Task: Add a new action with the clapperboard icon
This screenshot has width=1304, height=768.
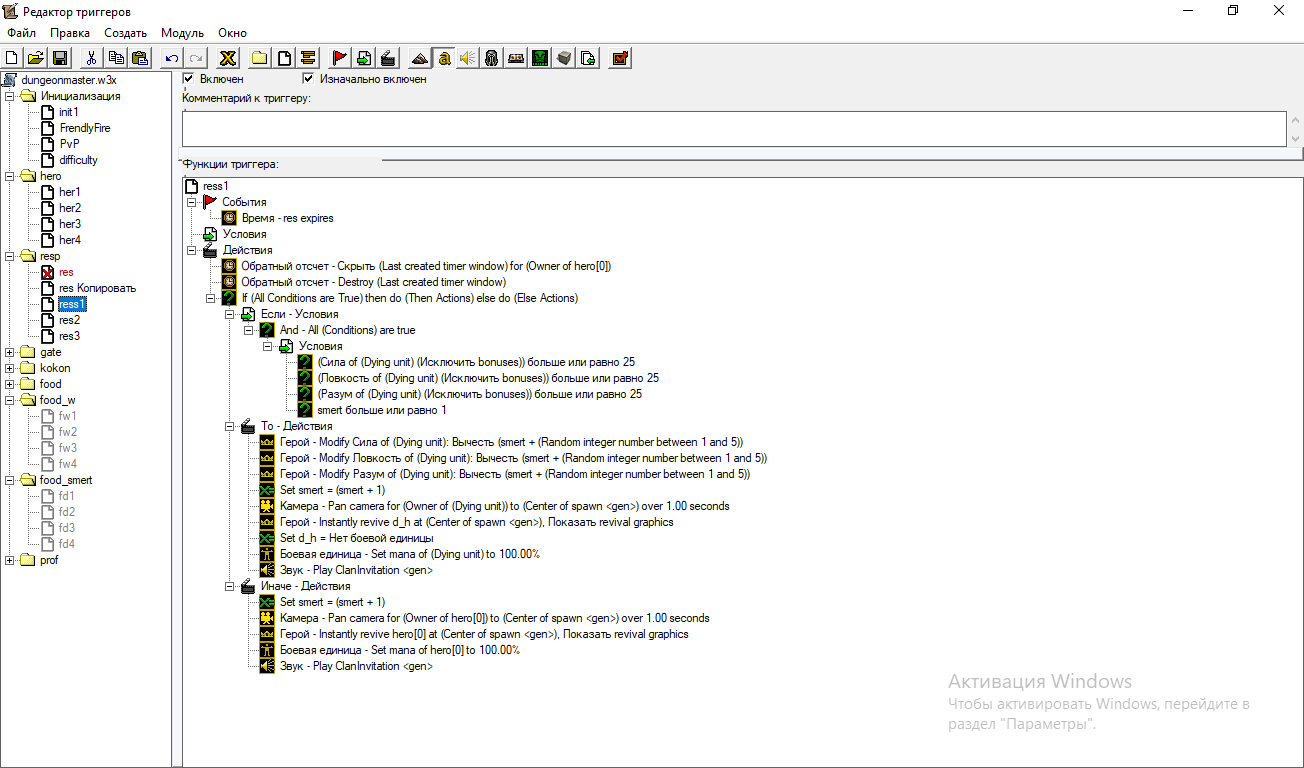Action: pyautogui.click(x=388, y=58)
